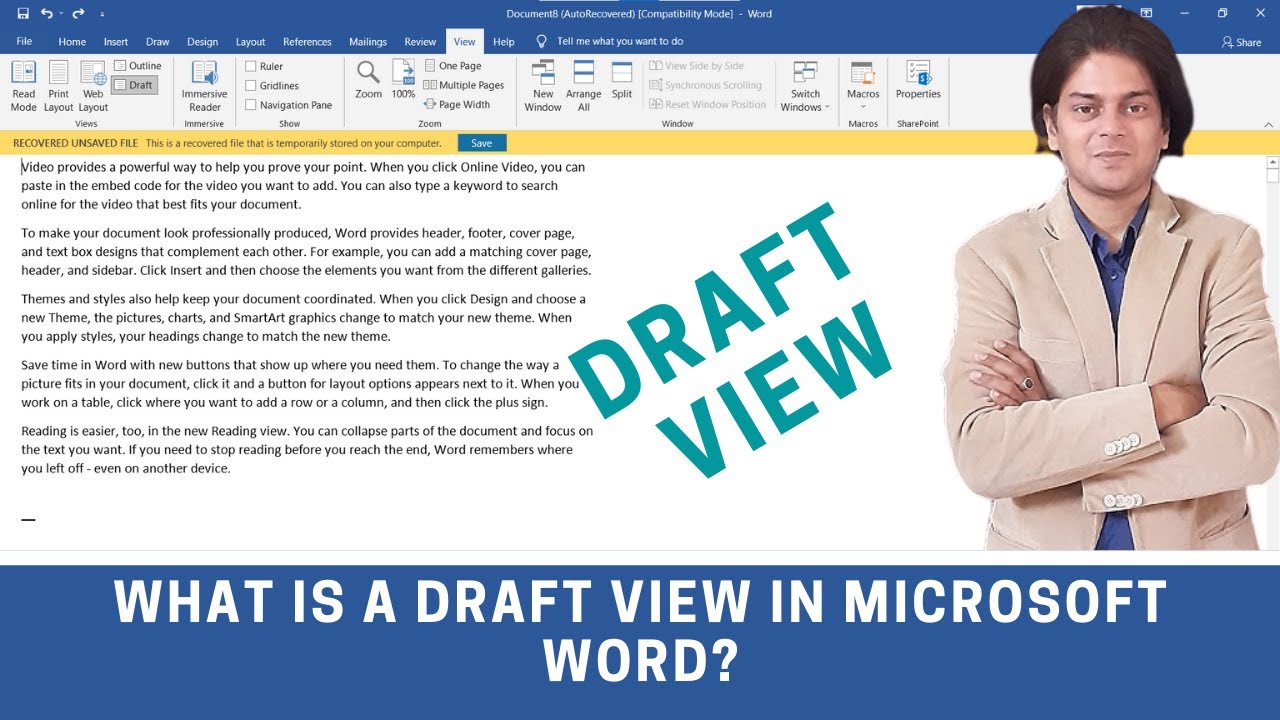
Task: Expand the Macros dropdown
Action: pos(862,107)
